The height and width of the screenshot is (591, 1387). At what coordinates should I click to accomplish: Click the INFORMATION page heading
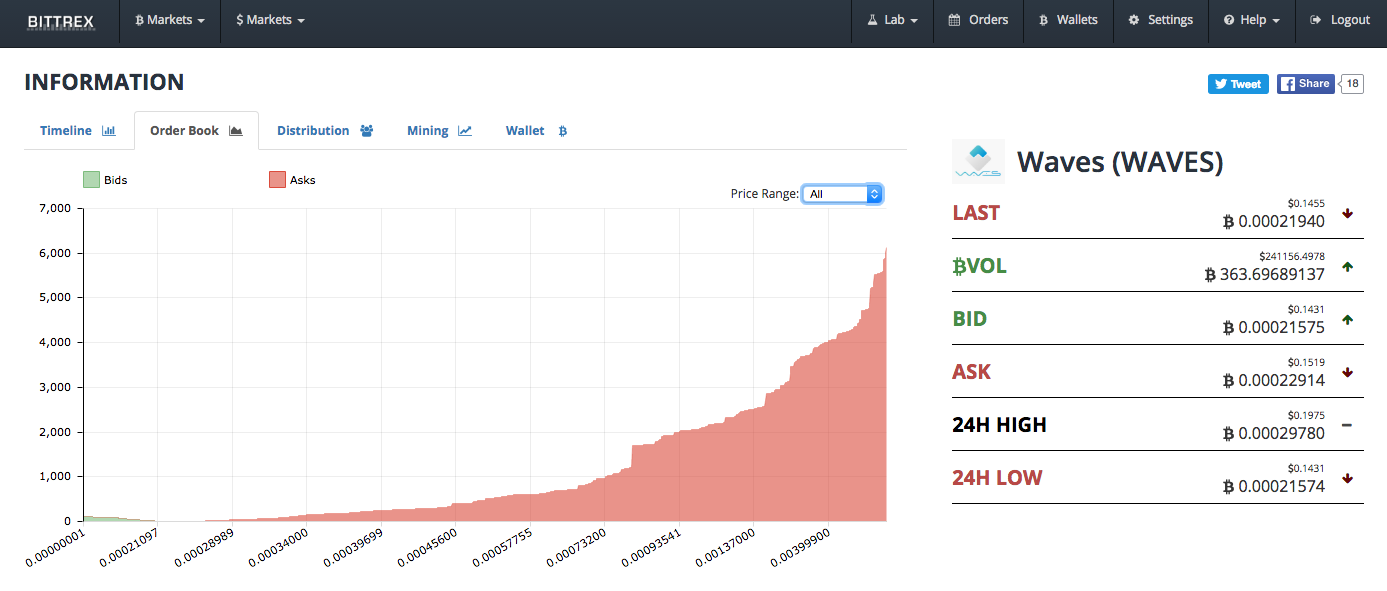(104, 82)
